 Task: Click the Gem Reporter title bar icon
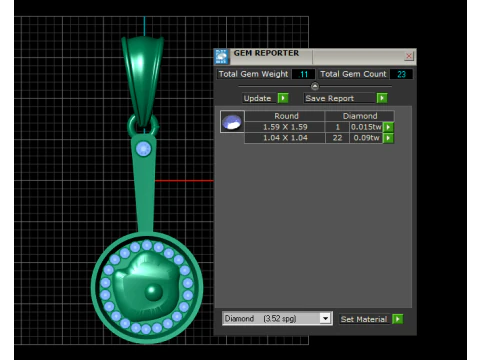point(221,56)
